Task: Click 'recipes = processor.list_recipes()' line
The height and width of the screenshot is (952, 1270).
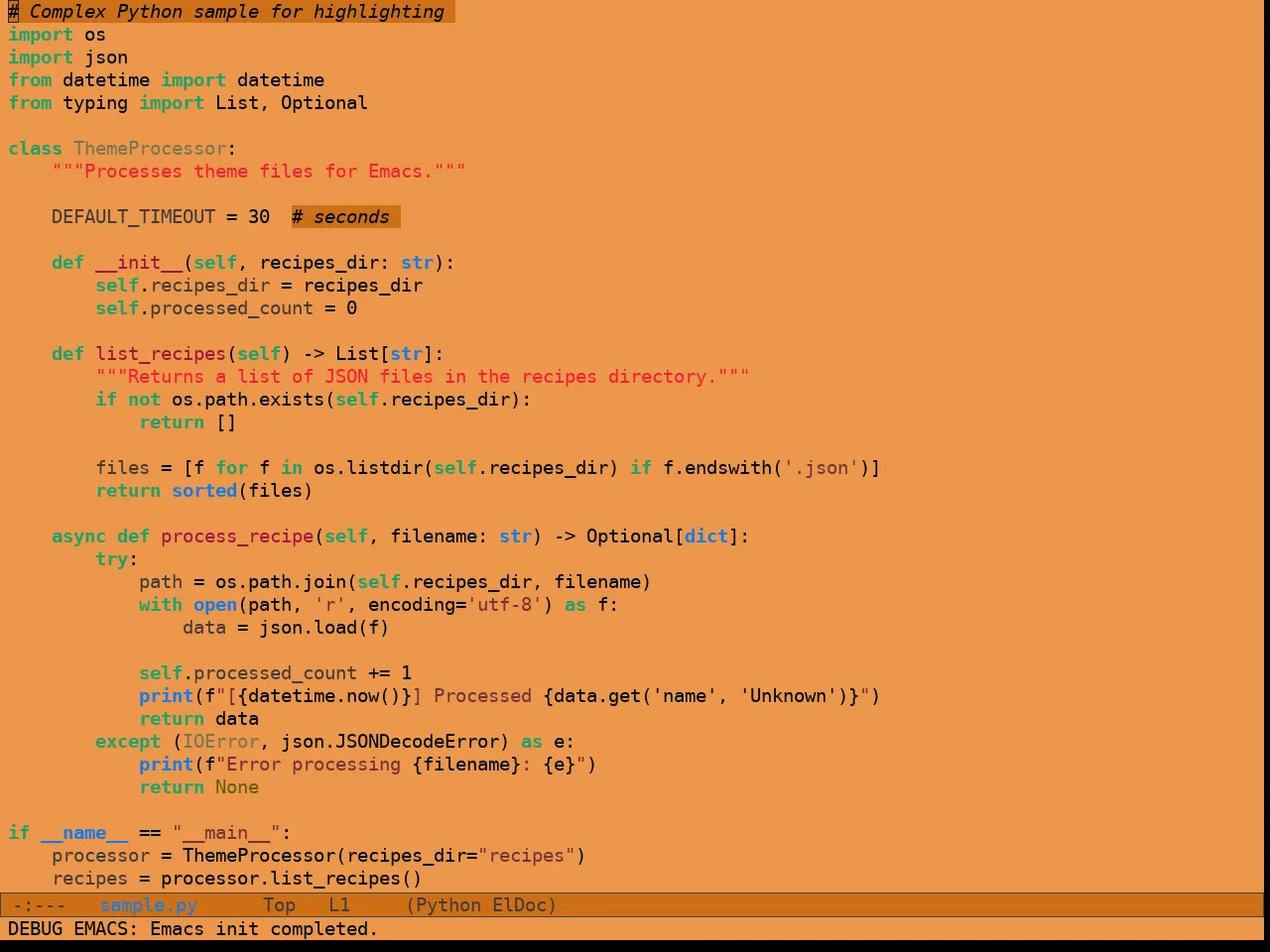Action: [x=237, y=879]
